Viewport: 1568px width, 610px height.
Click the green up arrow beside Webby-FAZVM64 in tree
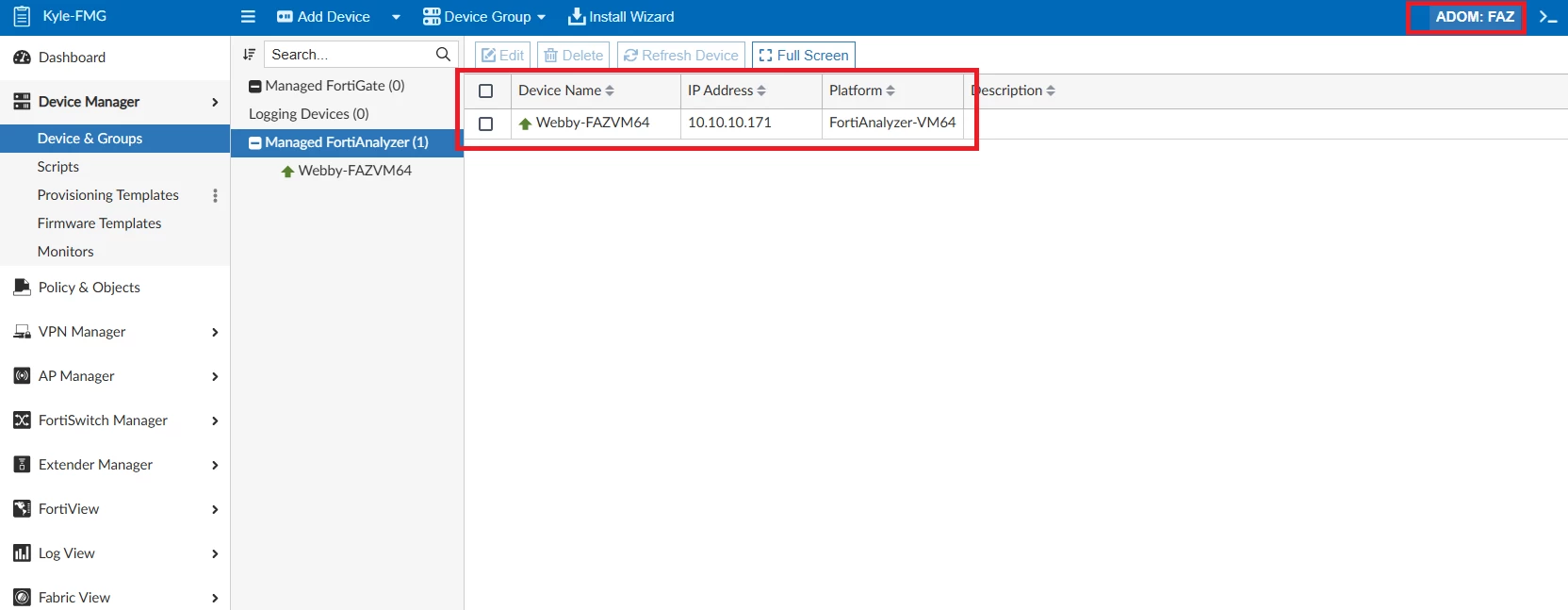coord(287,172)
